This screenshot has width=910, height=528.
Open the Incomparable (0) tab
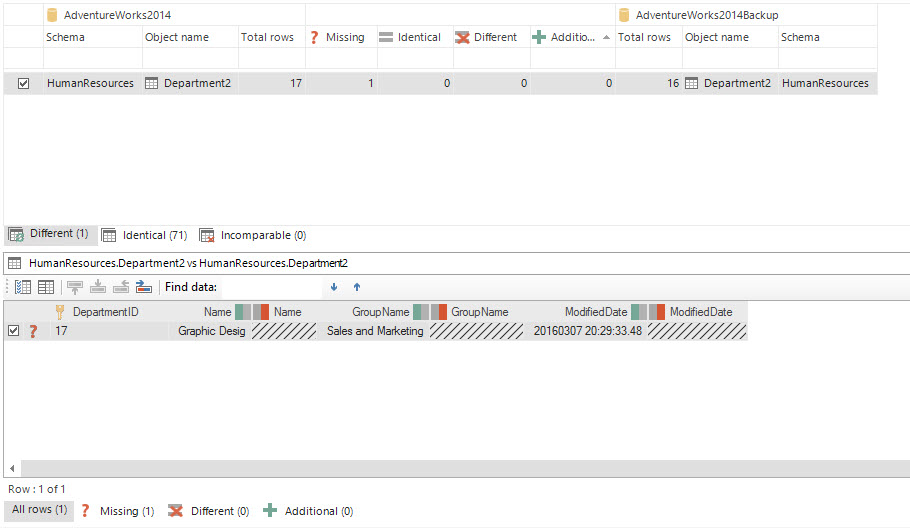253,235
